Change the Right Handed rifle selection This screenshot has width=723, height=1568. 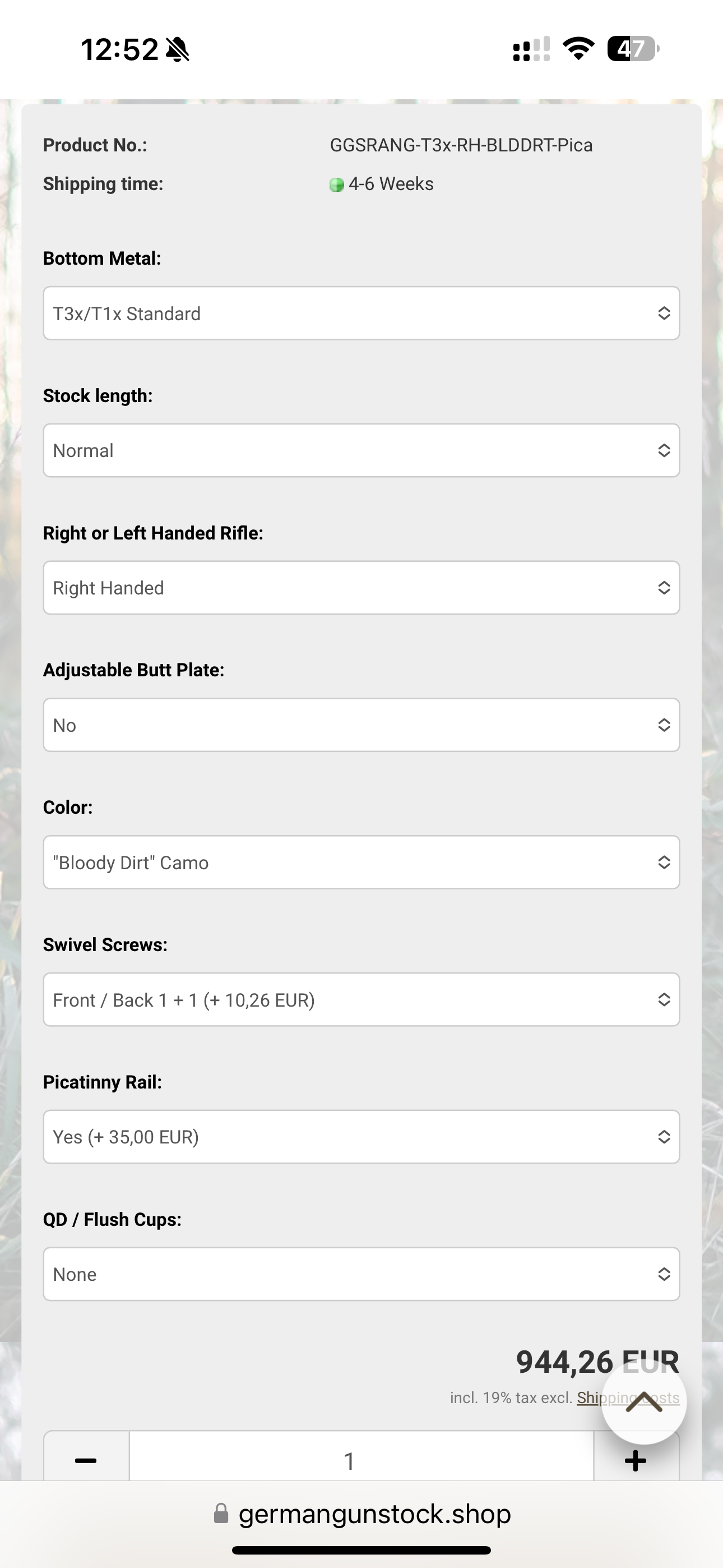pyautogui.click(x=361, y=588)
